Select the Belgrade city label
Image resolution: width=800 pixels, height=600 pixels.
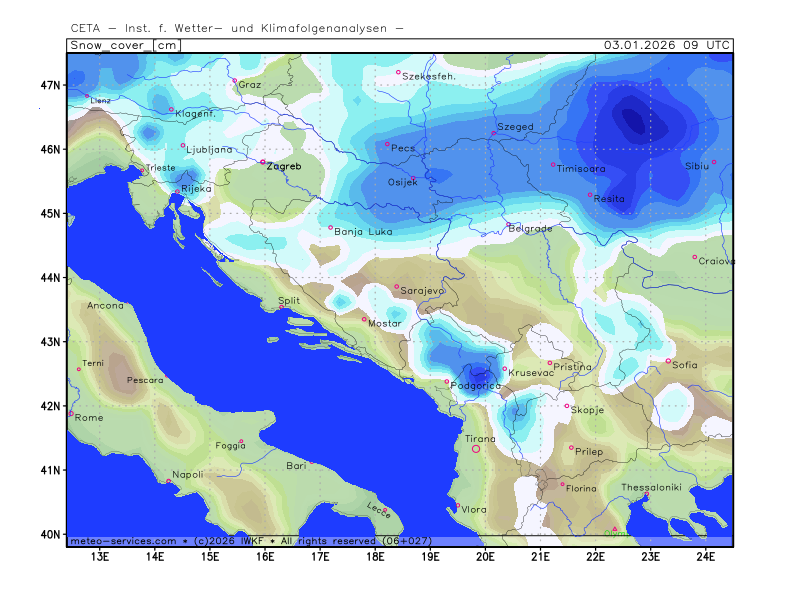tap(531, 228)
